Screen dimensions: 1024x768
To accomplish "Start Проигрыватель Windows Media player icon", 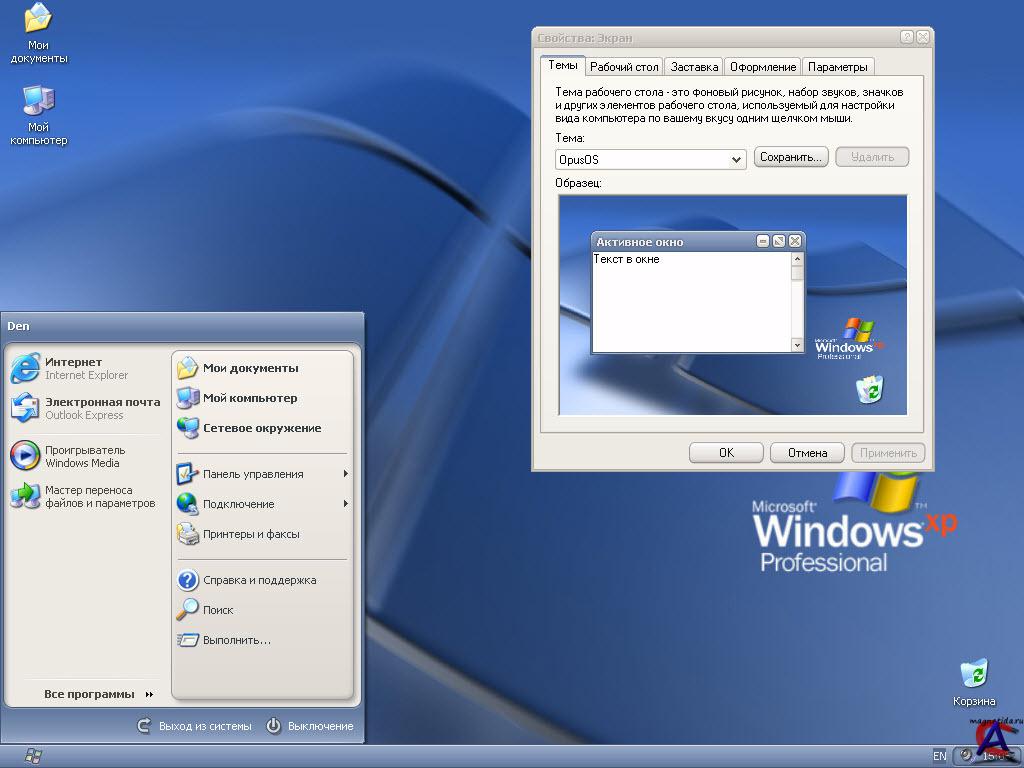I will (25, 456).
